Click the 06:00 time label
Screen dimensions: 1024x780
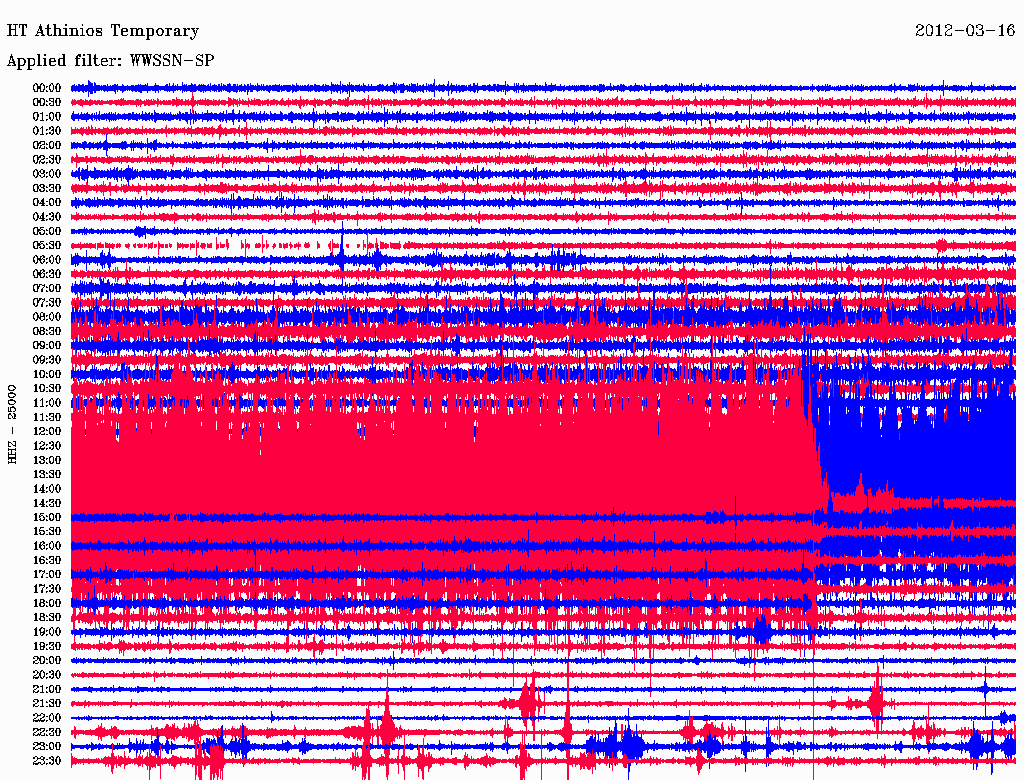click(x=47, y=259)
